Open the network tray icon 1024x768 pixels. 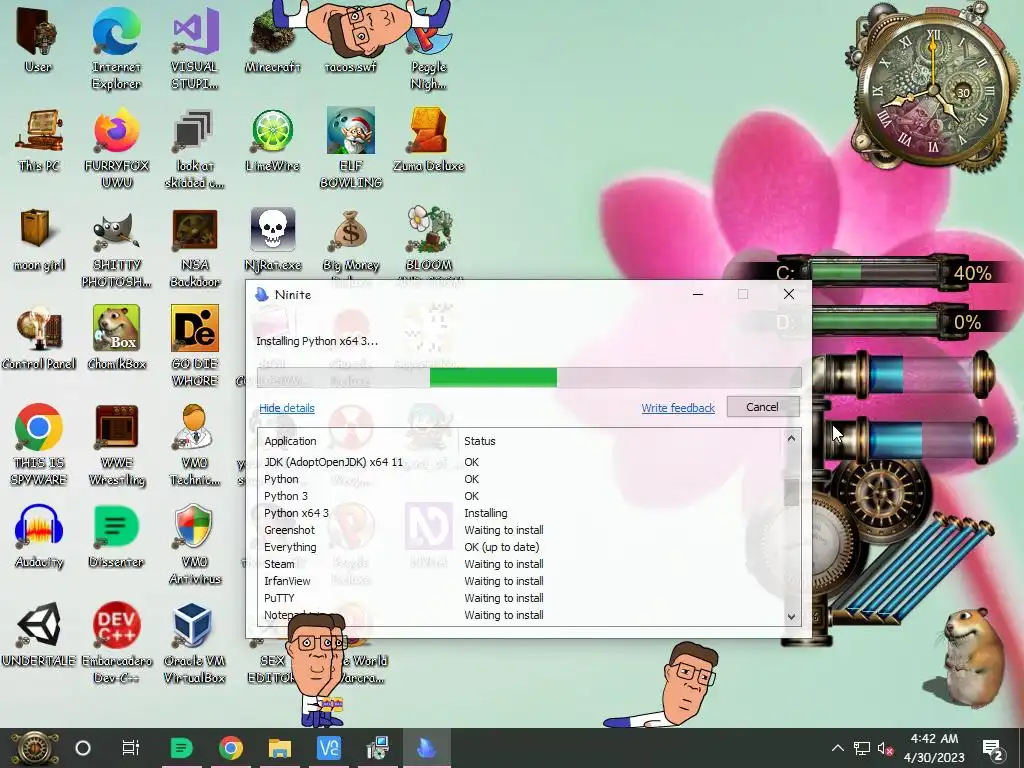pyautogui.click(x=862, y=748)
